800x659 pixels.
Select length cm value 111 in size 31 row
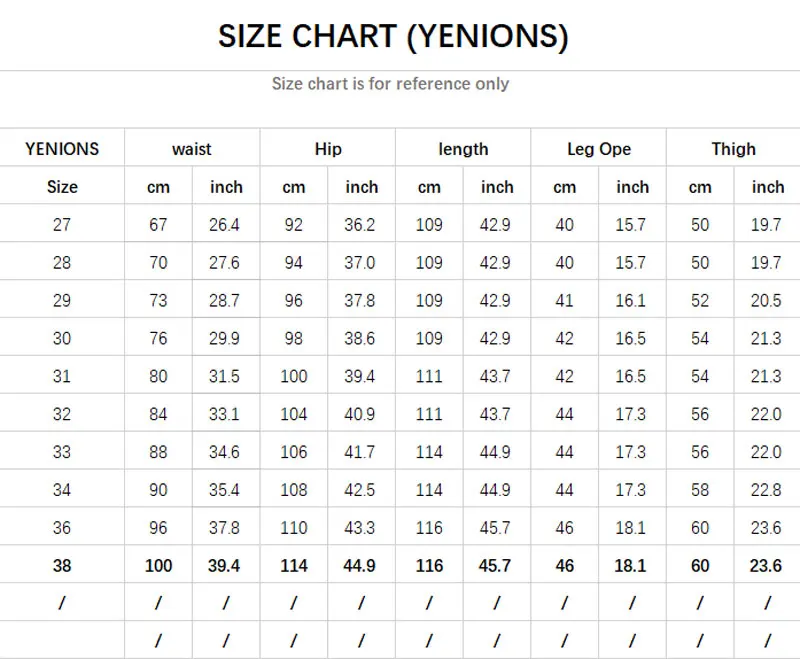[x=429, y=376]
